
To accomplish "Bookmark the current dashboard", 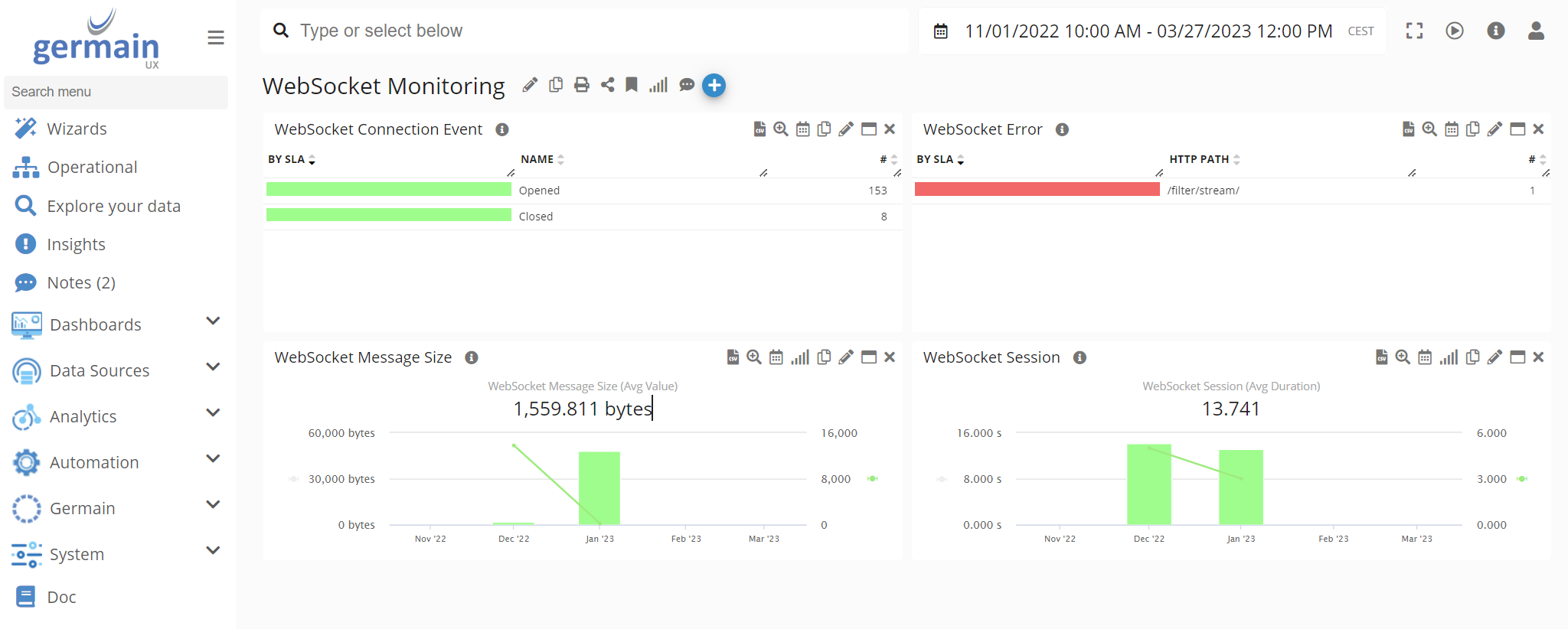I will 632,85.
